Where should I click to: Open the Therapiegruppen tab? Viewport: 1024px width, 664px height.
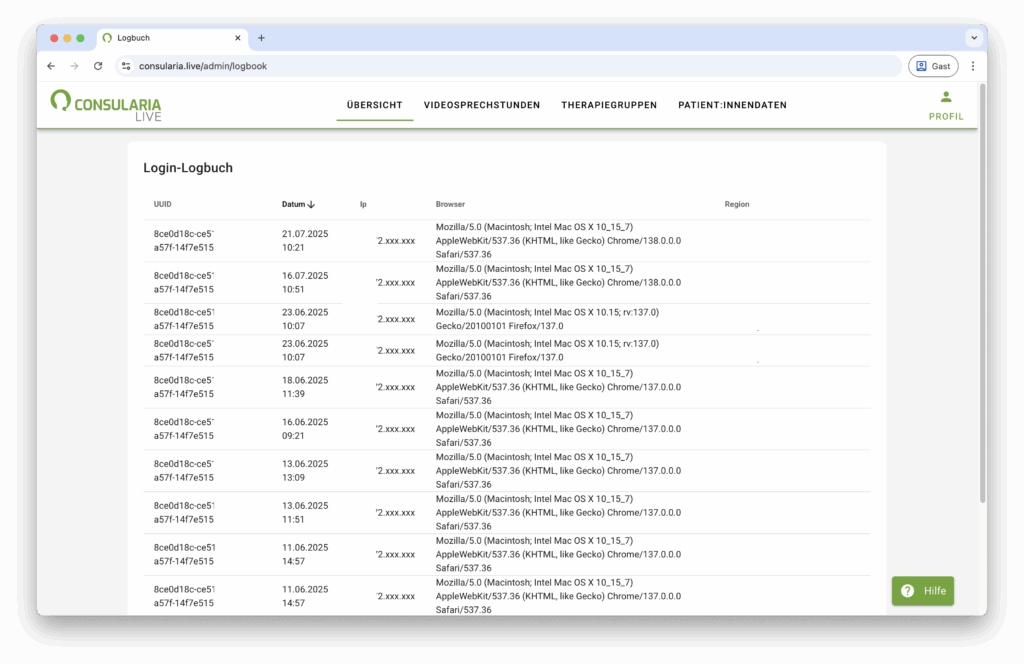(609, 105)
